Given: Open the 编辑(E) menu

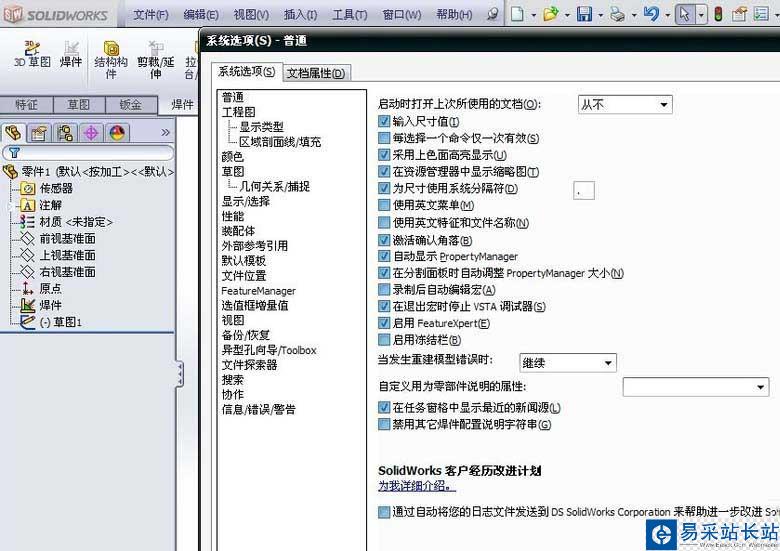Looking at the screenshot, I should [x=201, y=15].
